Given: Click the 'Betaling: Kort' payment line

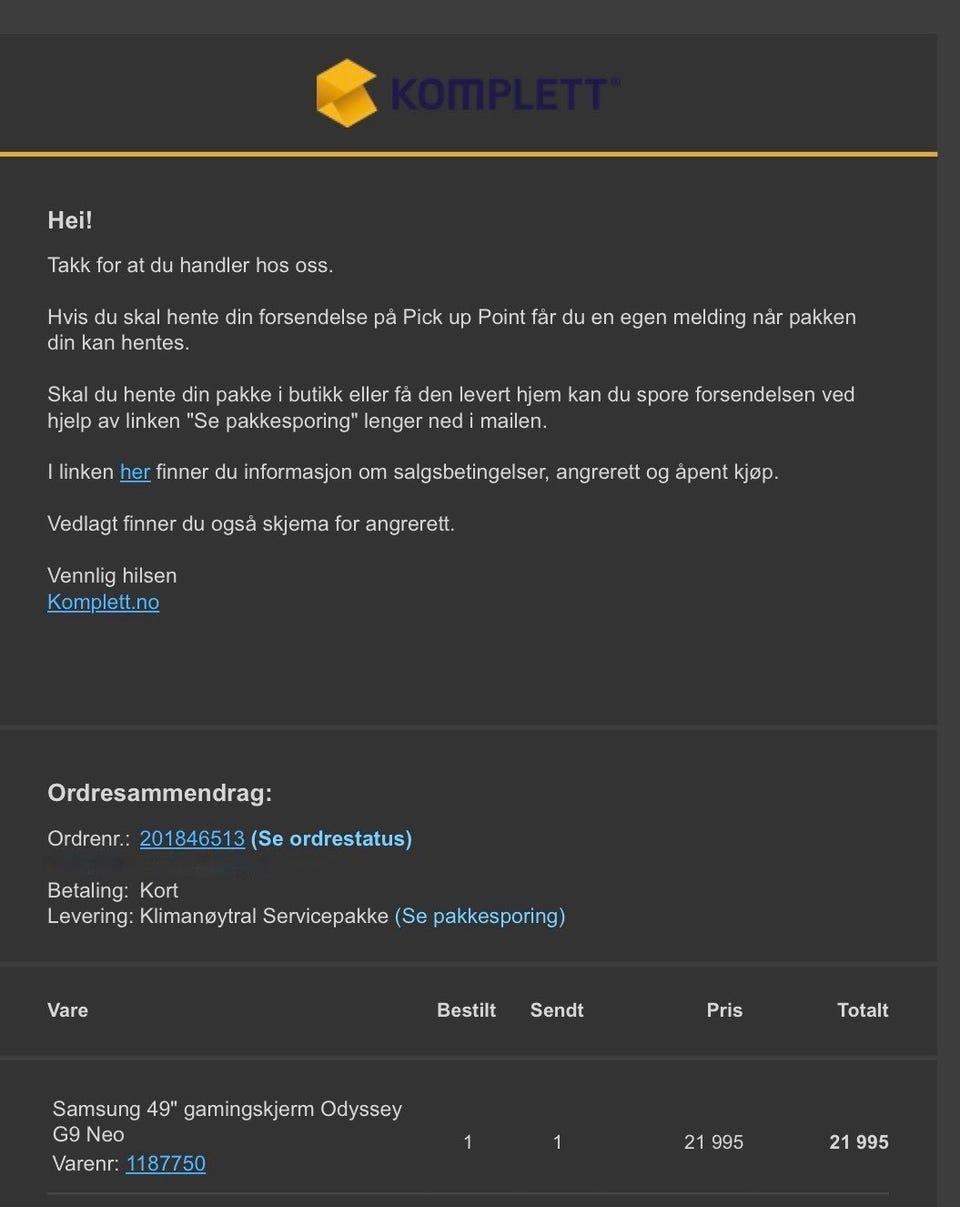Looking at the screenshot, I should pos(113,890).
